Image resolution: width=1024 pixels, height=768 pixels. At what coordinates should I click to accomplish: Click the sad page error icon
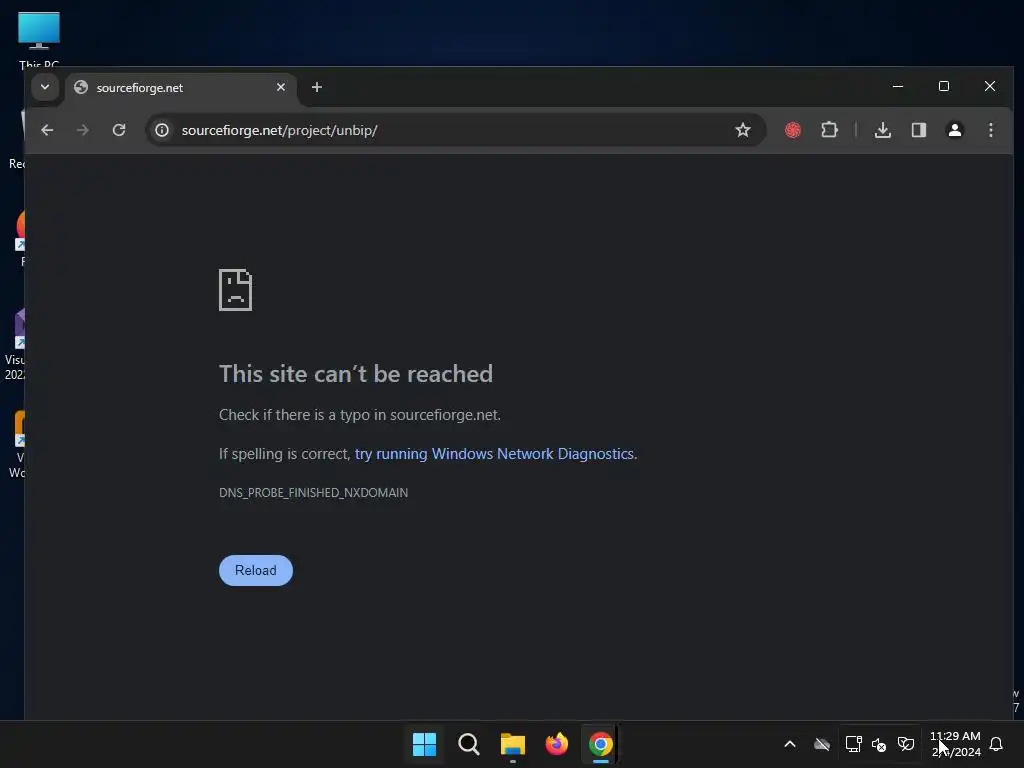pyautogui.click(x=235, y=290)
